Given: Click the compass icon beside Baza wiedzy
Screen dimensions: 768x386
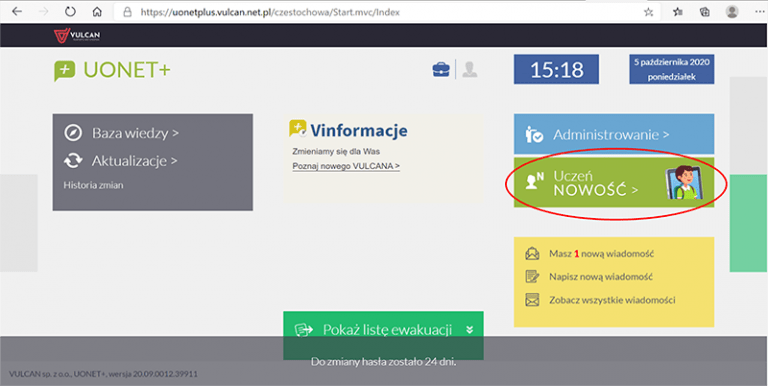Looking at the screenshot, I should [73, 133].
